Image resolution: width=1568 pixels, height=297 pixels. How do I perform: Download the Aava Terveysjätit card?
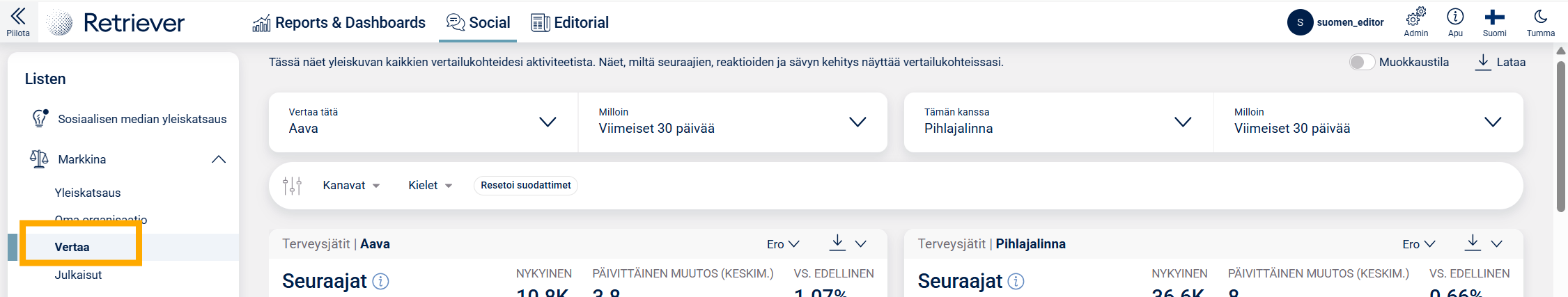click(x=837, y=243)
